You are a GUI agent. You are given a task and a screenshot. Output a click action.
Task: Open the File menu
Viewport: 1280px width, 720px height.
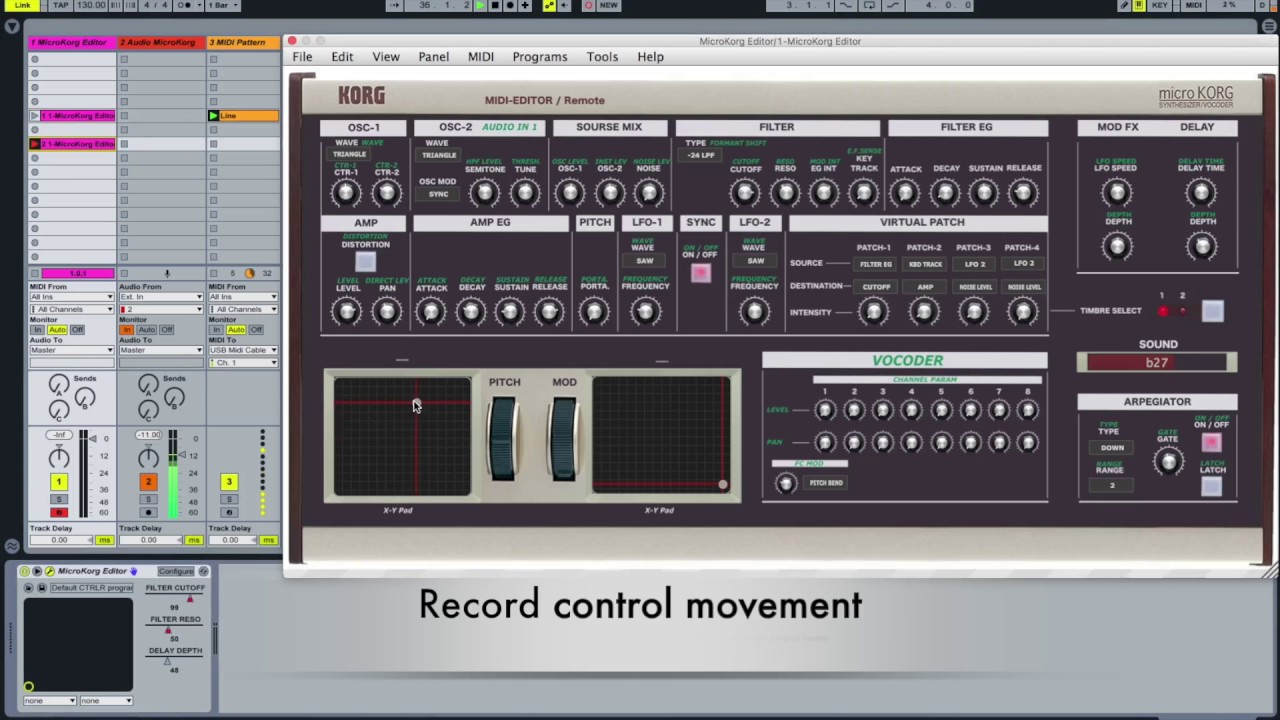(x=302, y=57)
